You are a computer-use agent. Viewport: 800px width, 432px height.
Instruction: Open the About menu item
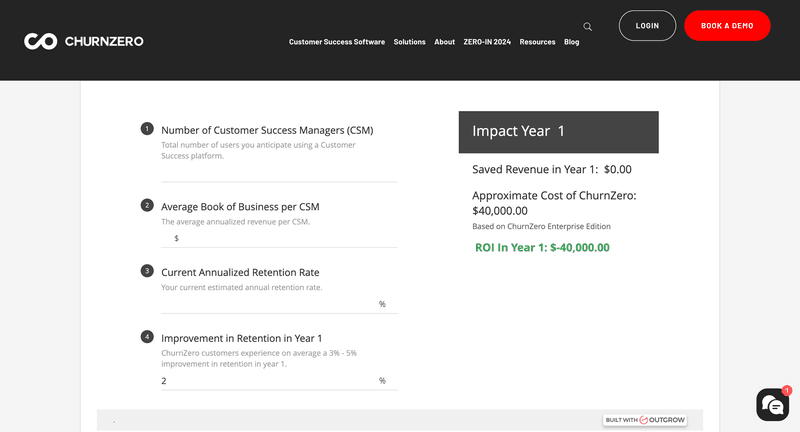click(x=444, y=42)
